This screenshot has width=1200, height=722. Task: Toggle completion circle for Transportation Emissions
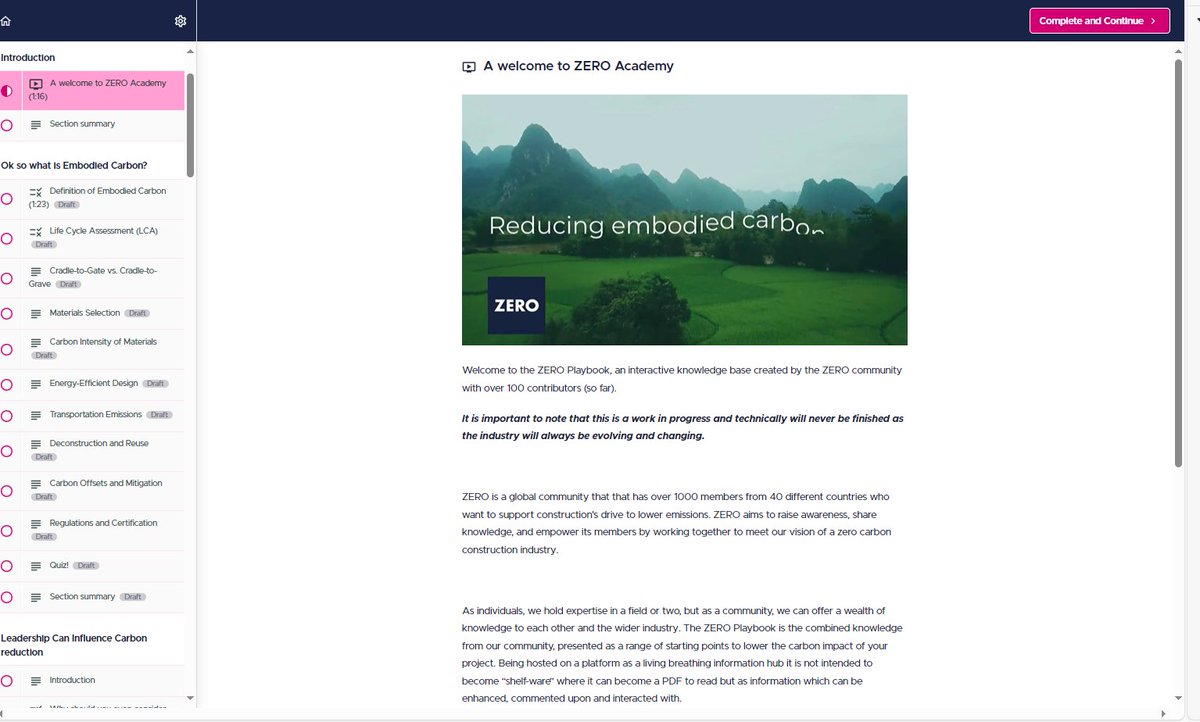click(x=7, y=415)
